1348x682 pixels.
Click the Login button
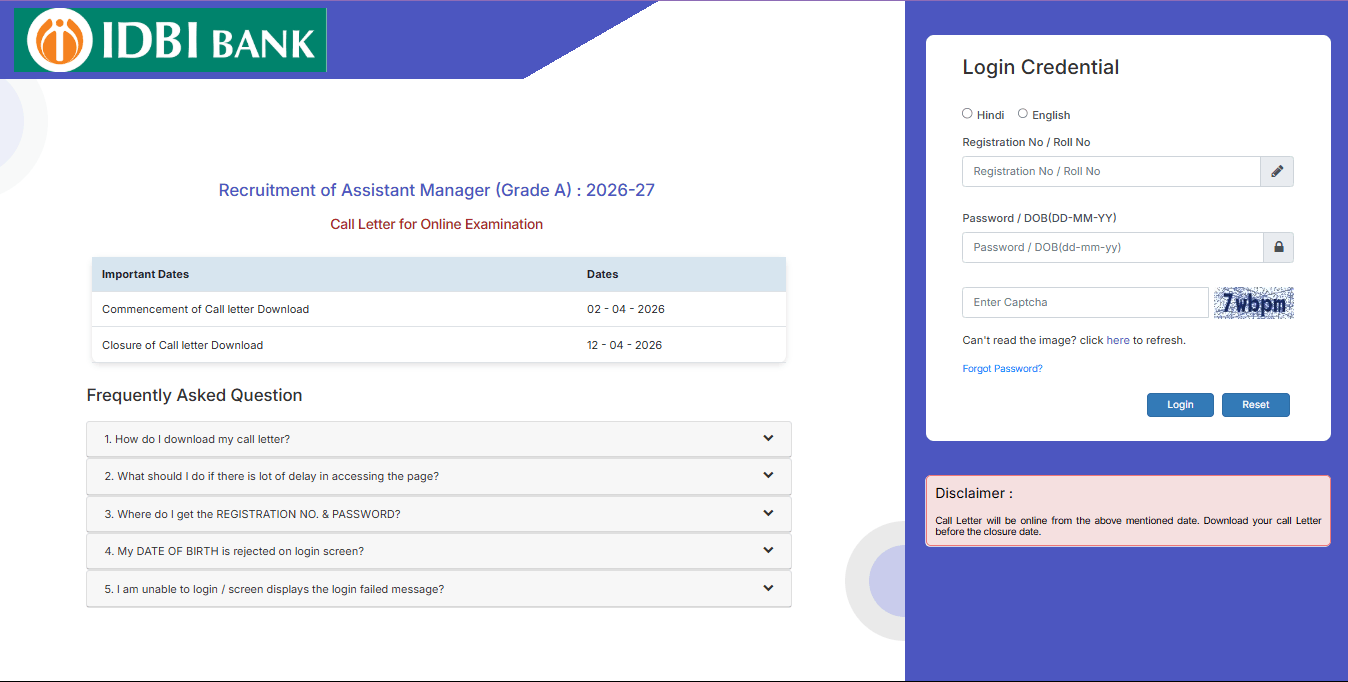point(1180,404)
